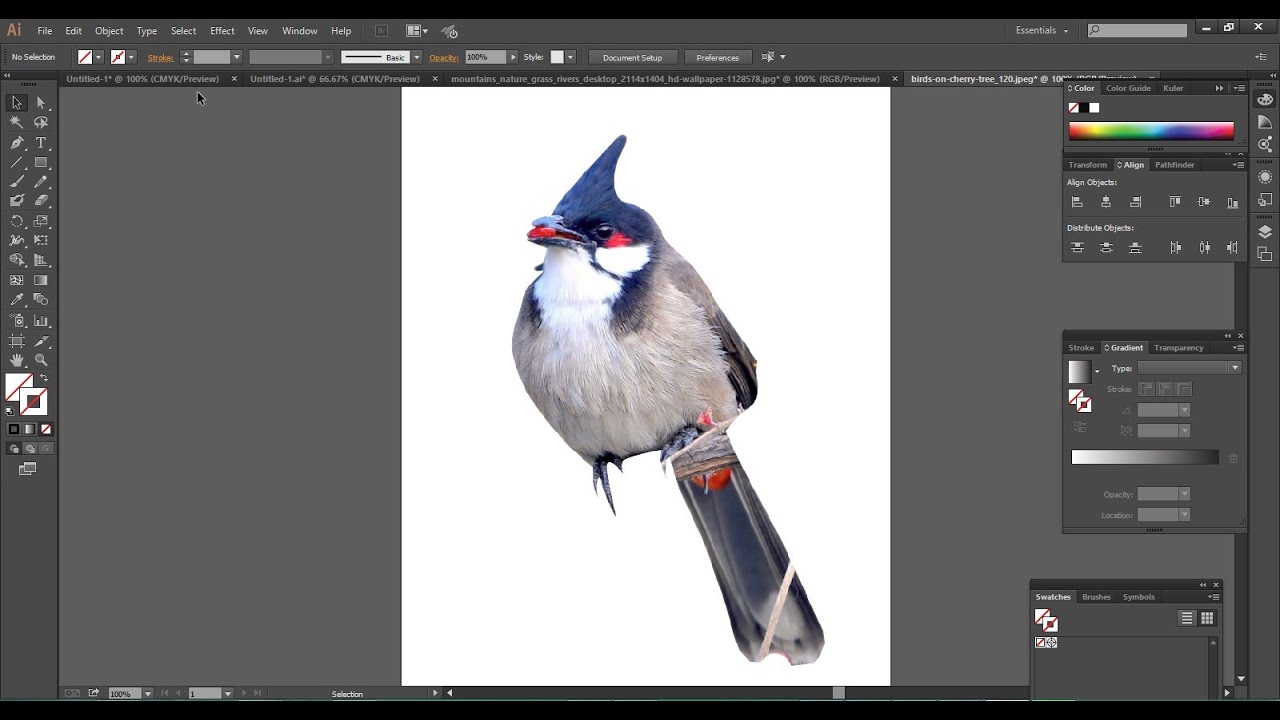Click Horizontal Distribute Center icon
The height and width of the screenshot is (720, 1280).
click(x=1204, y=247)
